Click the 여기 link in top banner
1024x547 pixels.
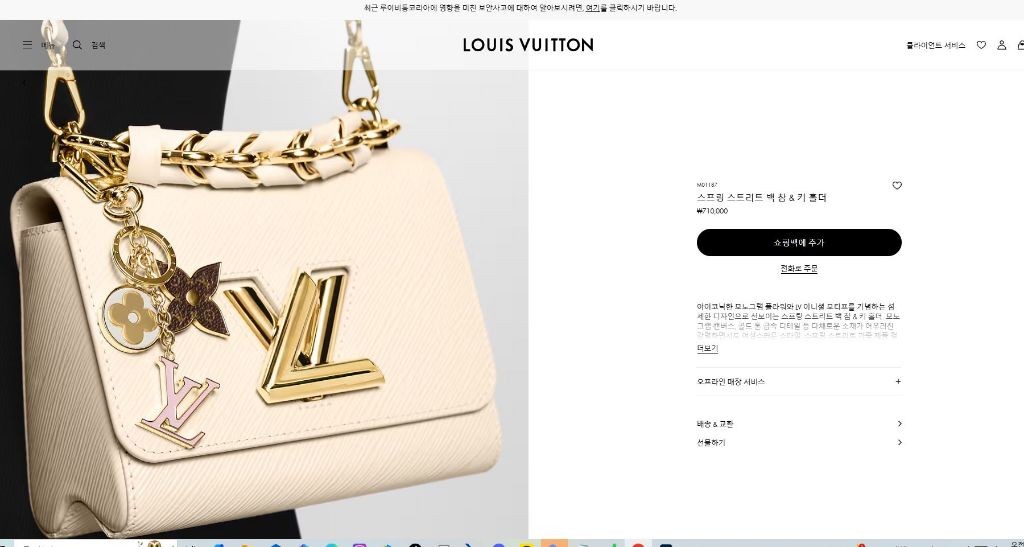(x=592, y=8)
